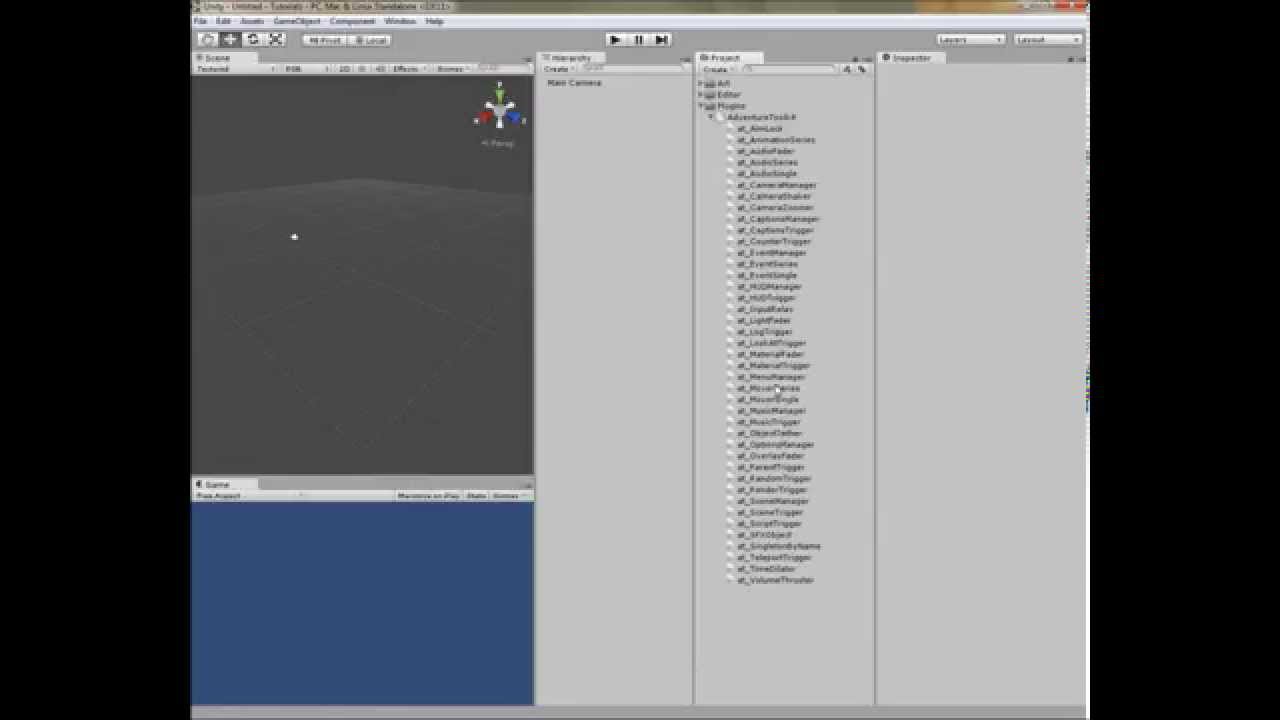
Task: Select the at_CameraShaker script
Action: [775, 196]
